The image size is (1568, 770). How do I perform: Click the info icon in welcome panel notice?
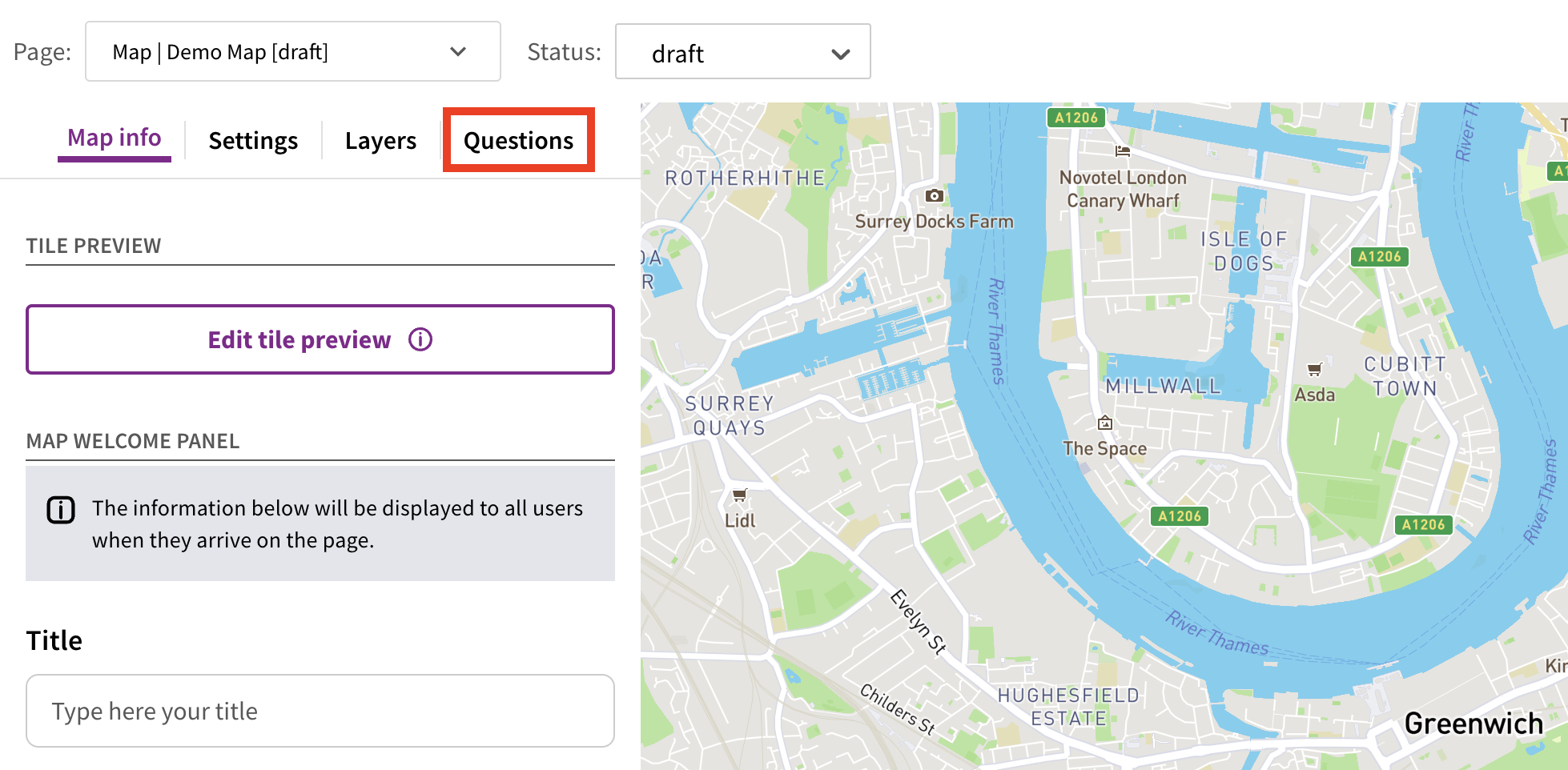(61, 510)
